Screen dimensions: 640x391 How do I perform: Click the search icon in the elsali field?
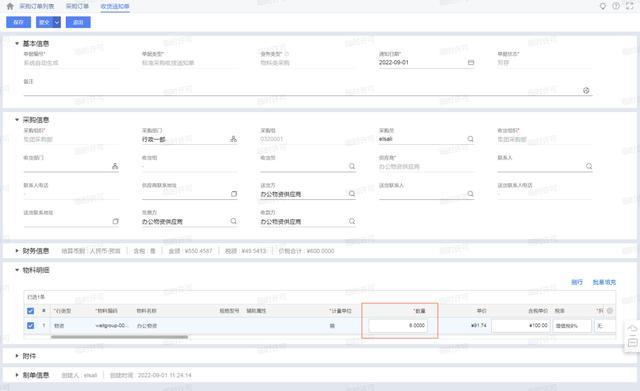tap(470, 139)
